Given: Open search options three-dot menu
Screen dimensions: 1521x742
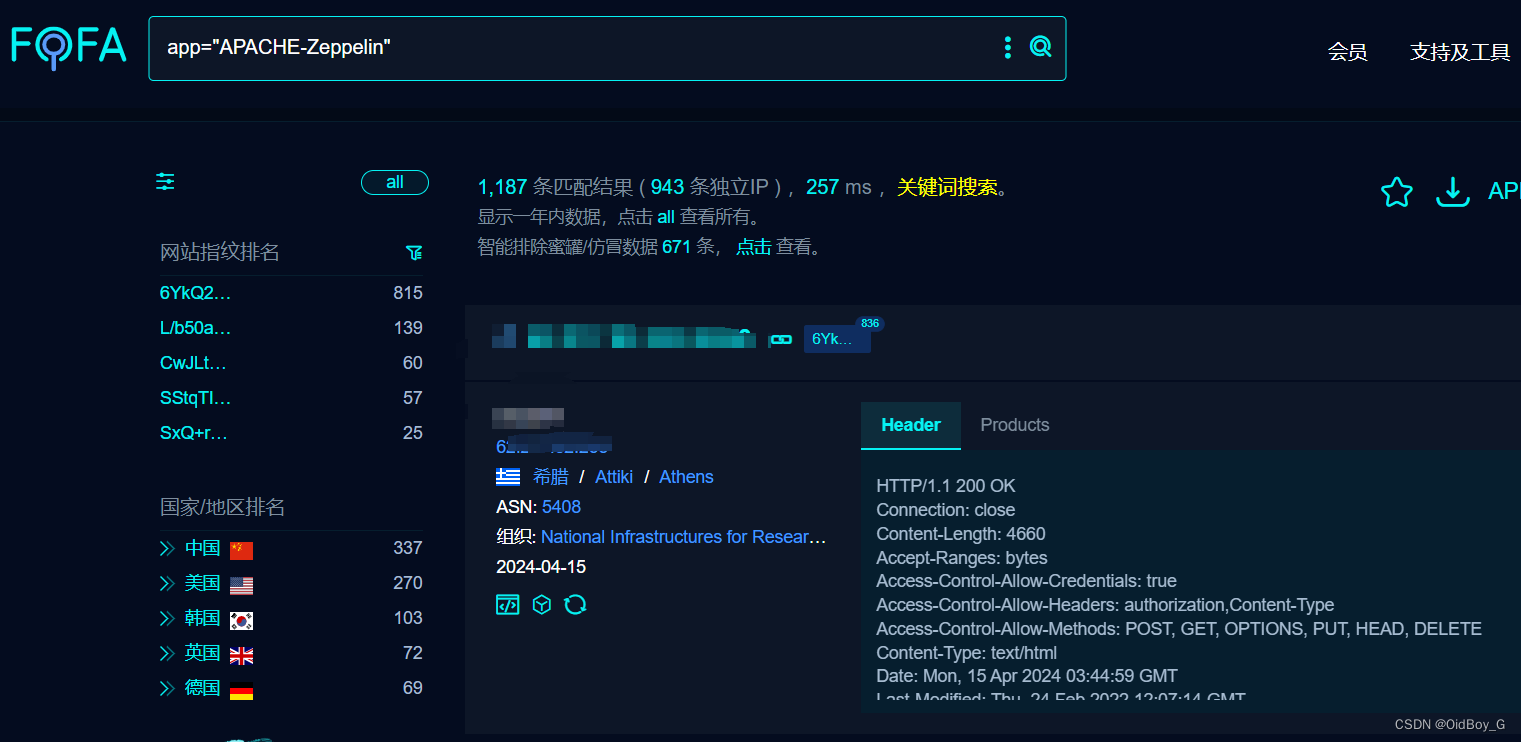Looking at the screenshot, I should (x=1007, y=47).
